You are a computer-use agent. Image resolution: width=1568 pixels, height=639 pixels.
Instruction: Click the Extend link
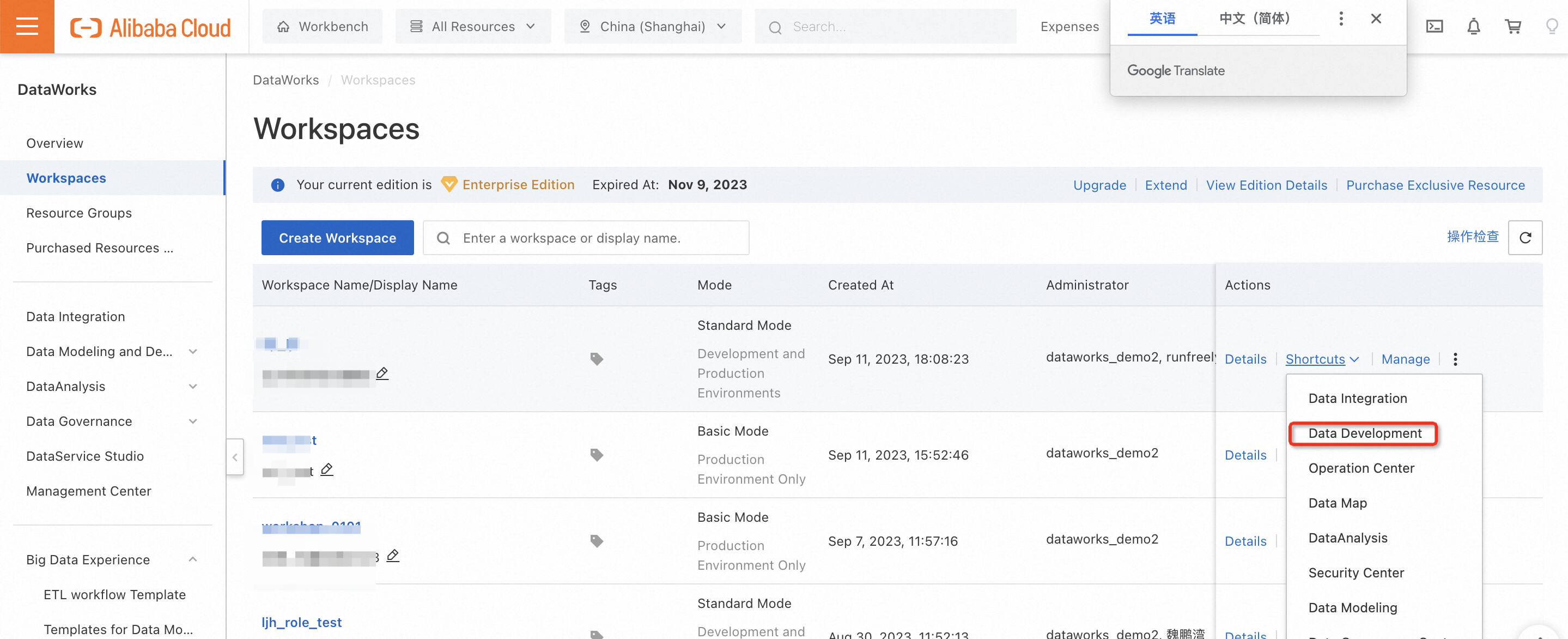click(x=1166, y=185)
